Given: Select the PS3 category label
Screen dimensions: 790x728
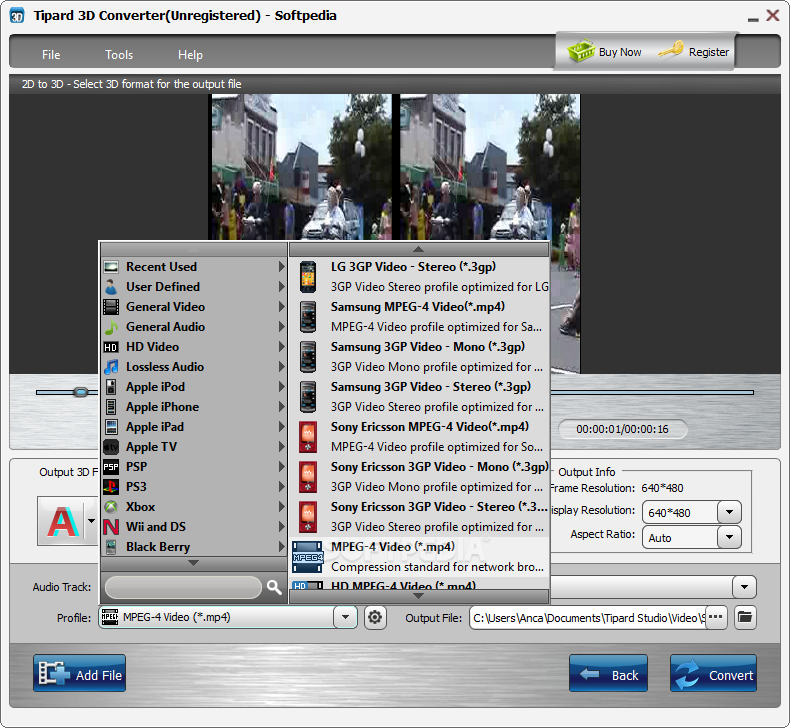Looking at the screenshot, I should coord(136,487).
